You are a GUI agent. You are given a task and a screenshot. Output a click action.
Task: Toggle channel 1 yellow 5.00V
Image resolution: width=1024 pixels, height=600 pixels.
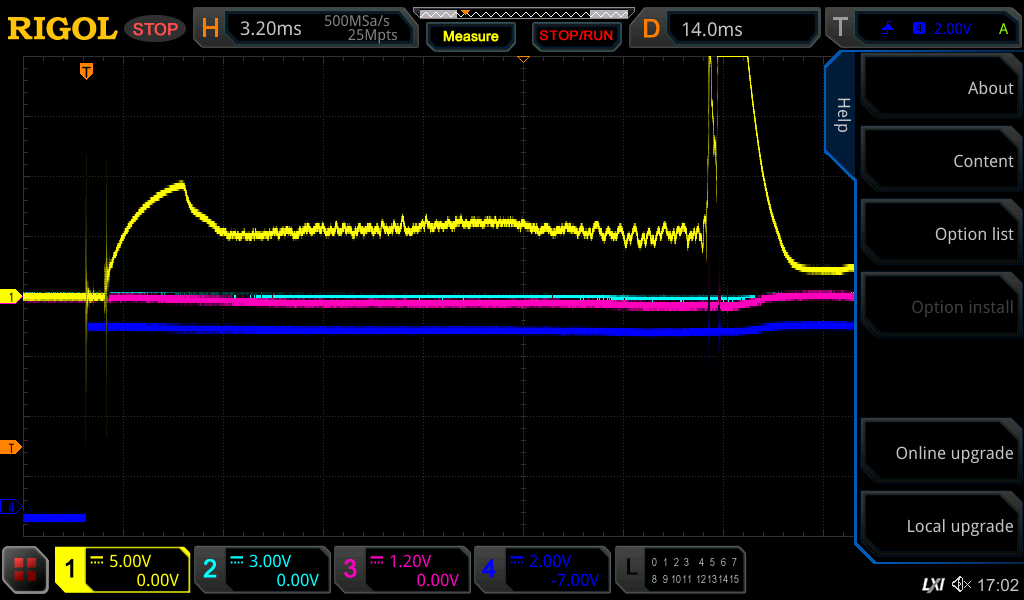click(x=122, y=570)
